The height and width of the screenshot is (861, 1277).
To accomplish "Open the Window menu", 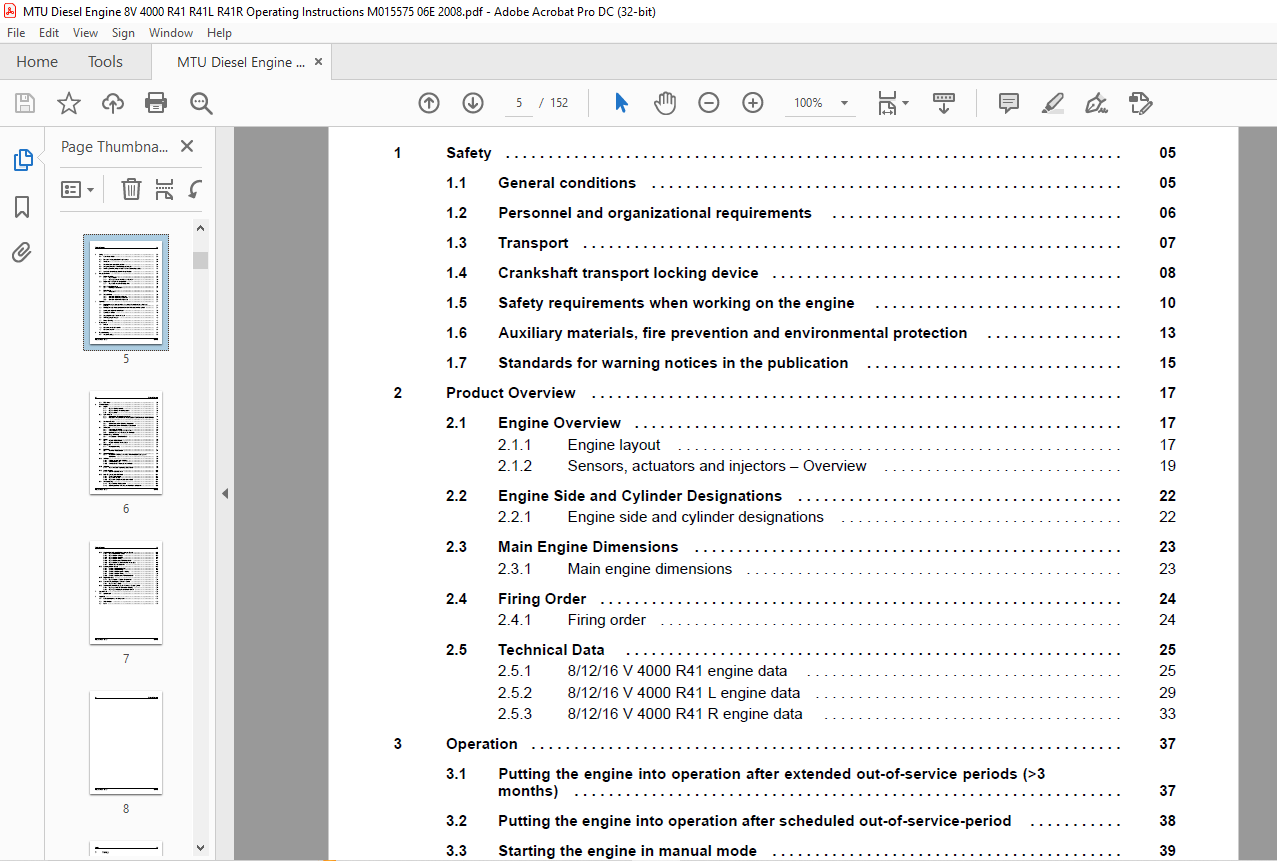I will pos(171,33).
